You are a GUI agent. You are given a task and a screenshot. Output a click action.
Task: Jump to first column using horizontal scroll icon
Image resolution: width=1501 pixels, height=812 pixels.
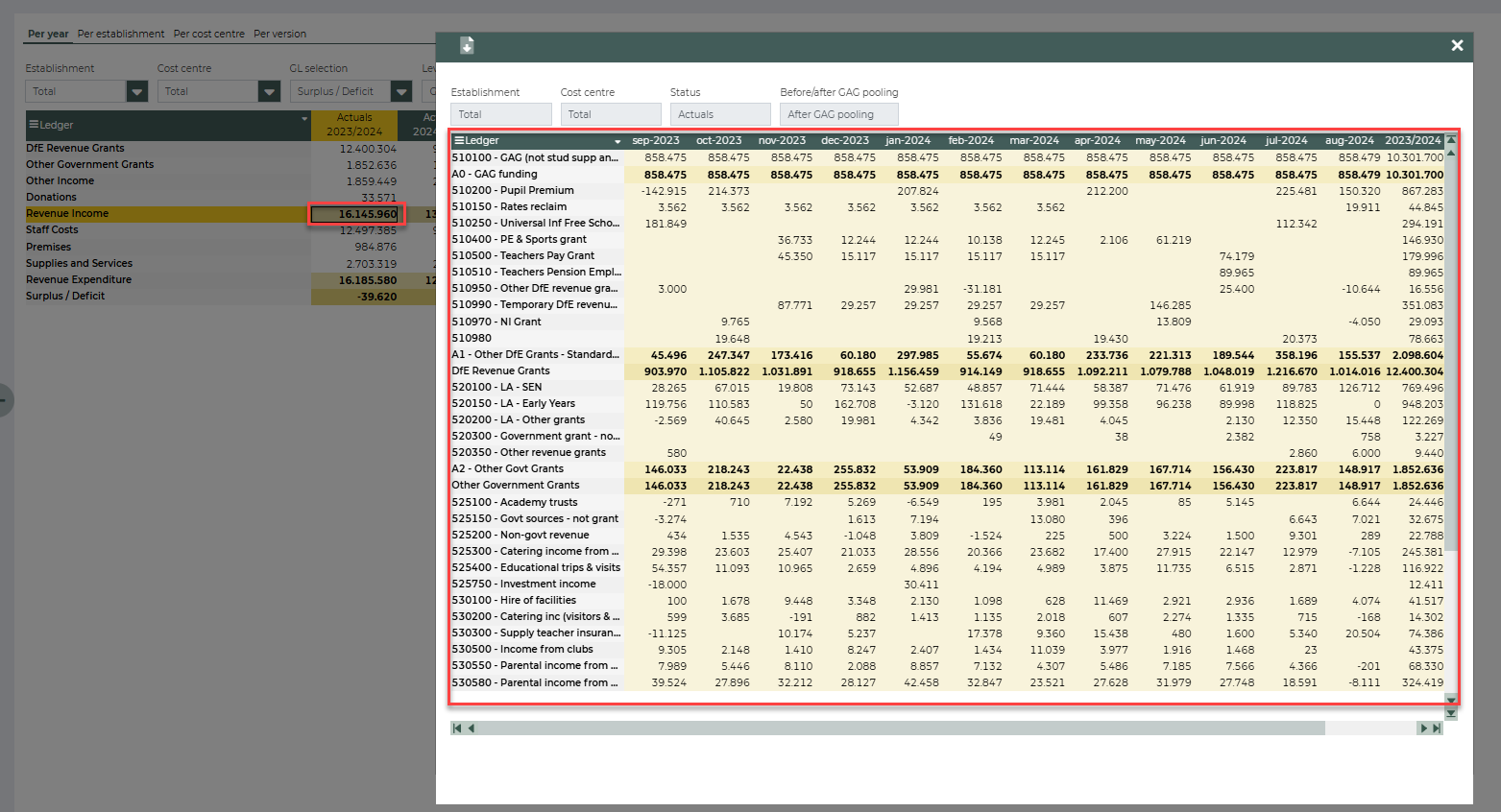point(457,728)
